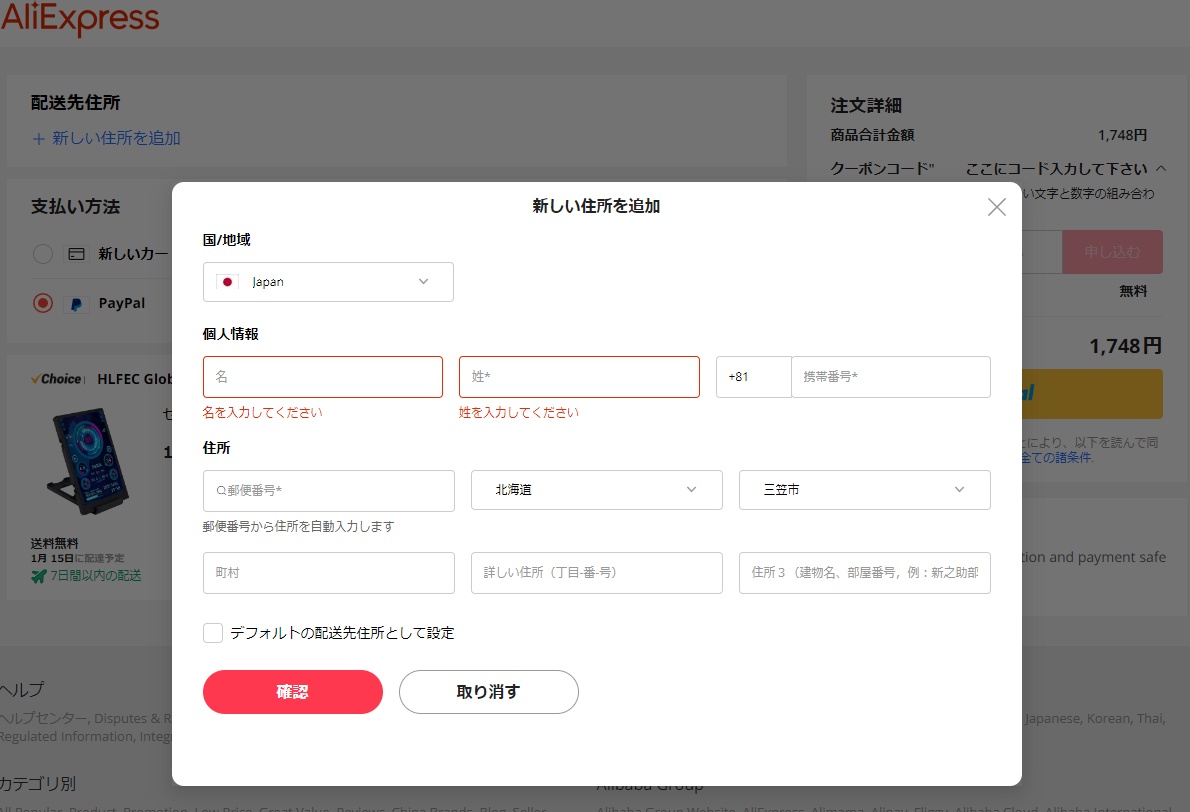Click the PayPal logo icon
Image resolution: width=1190 pixels, height=812 pixels.
[75, 304]
